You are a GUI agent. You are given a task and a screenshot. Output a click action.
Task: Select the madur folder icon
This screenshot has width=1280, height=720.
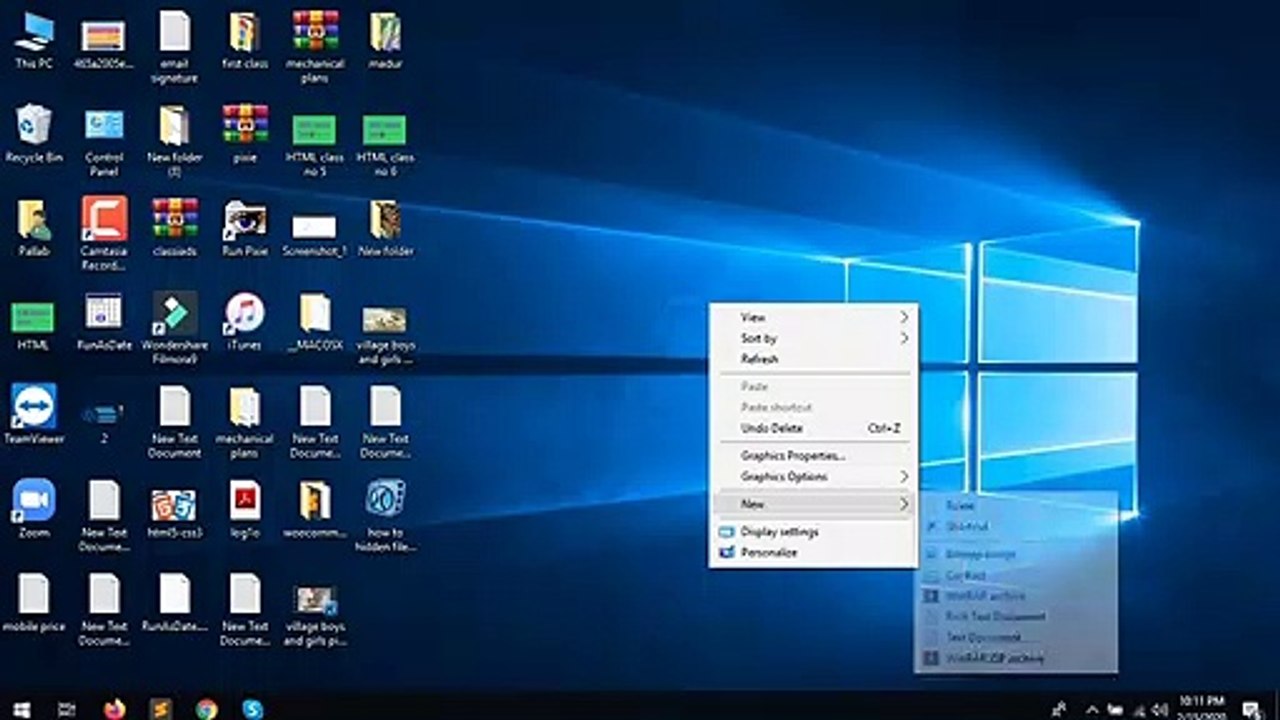click(x=385, y=41)
